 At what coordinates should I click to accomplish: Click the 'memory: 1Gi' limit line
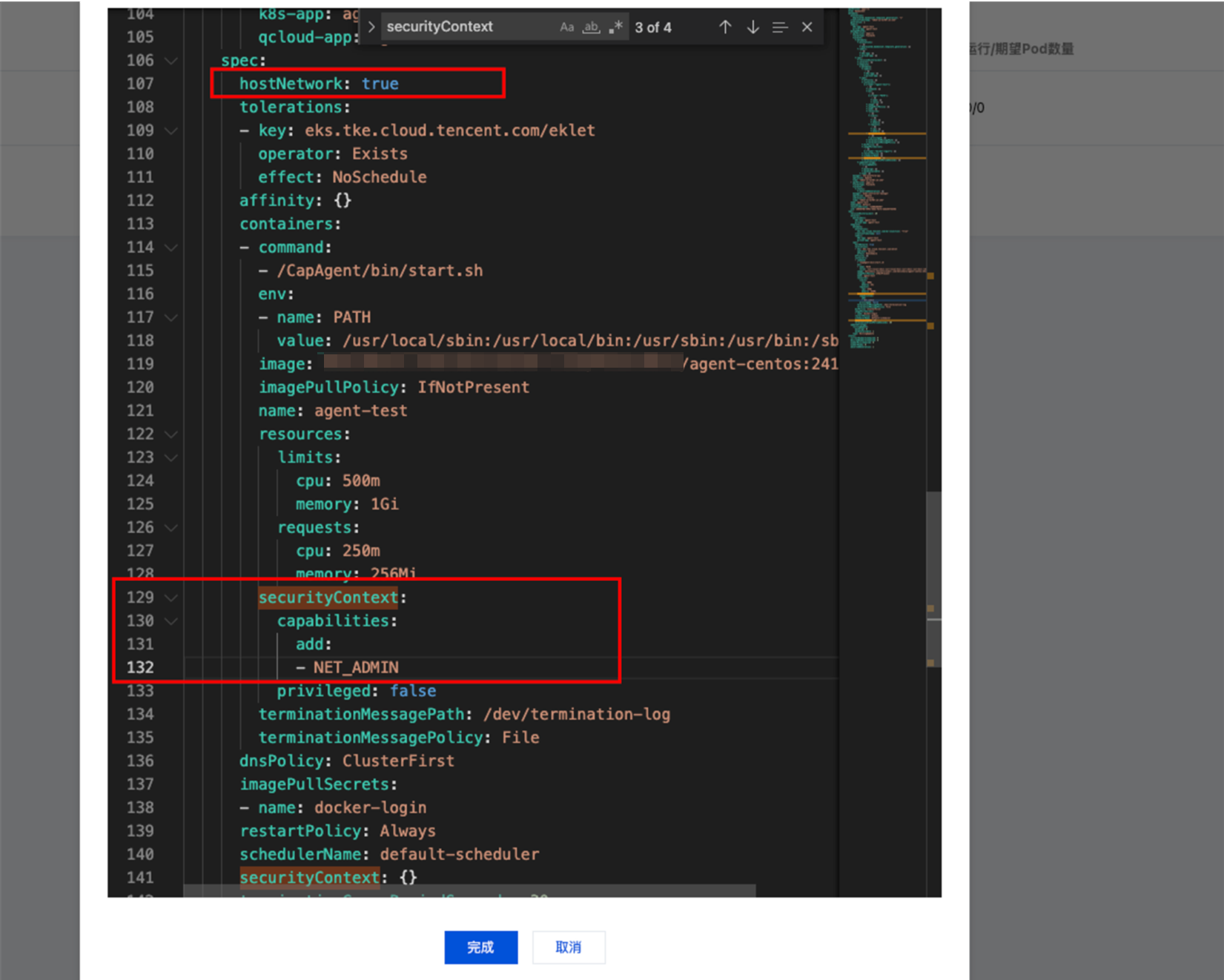coord(347,504)
